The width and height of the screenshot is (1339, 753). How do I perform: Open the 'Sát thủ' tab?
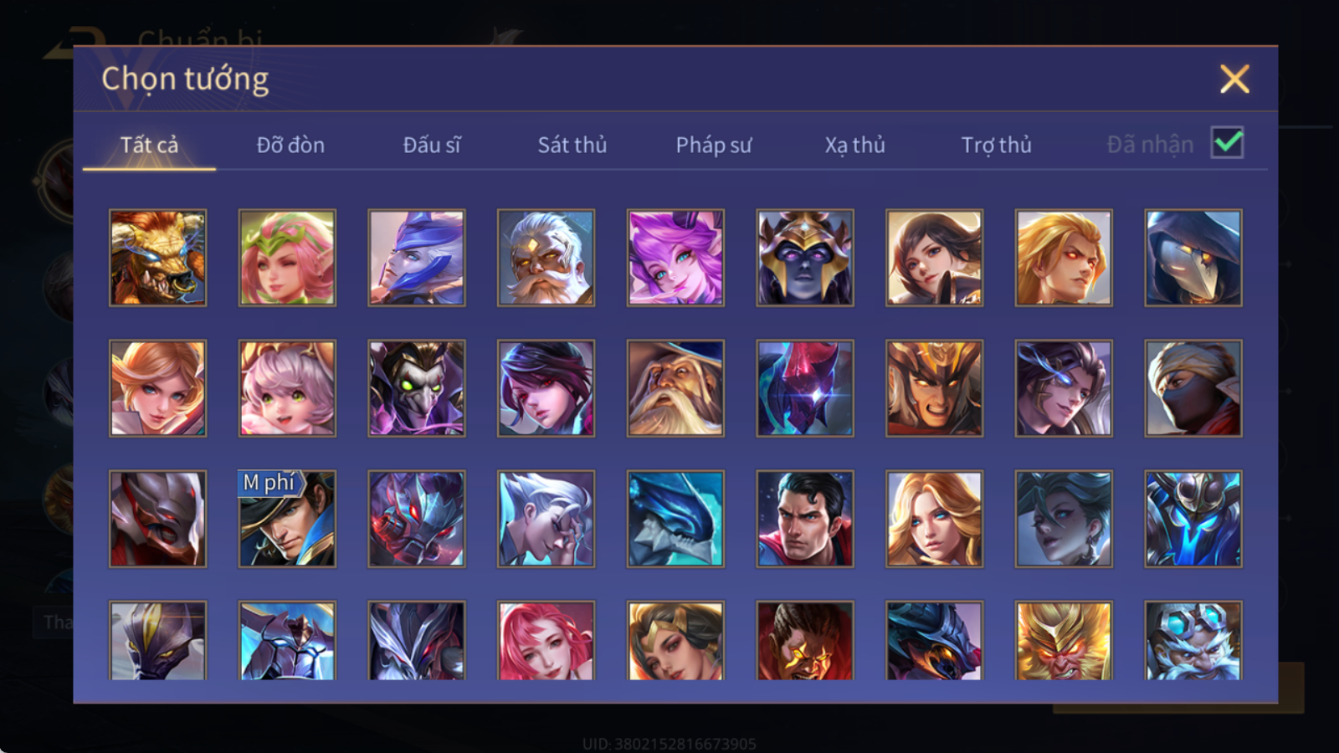(x=572, y=145)
